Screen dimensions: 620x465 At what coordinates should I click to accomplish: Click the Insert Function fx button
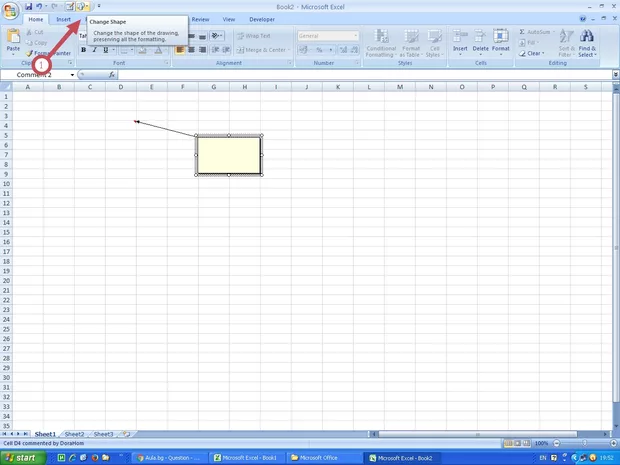click(112, 75)
